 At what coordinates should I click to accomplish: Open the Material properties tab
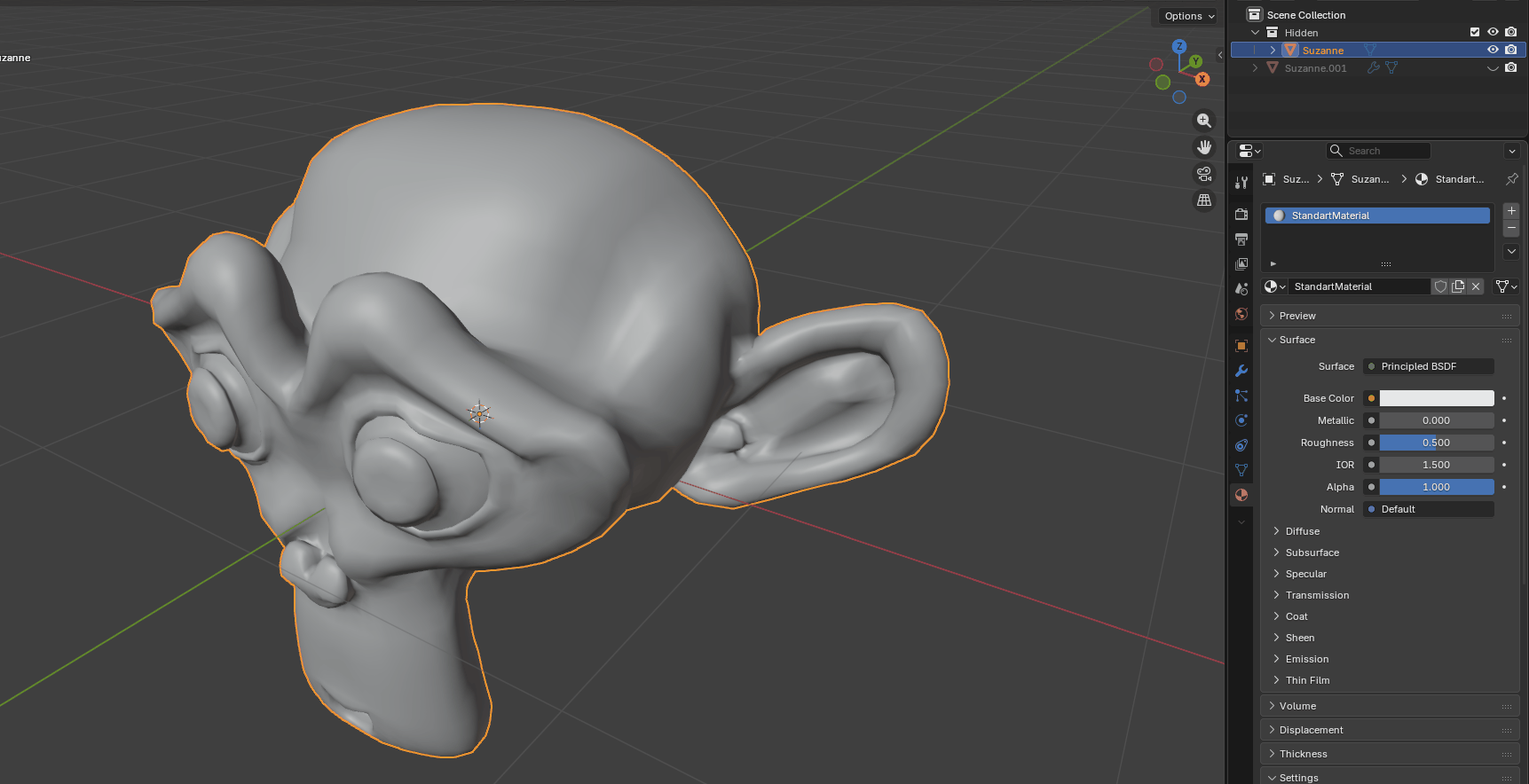(x=1241, y=495)
